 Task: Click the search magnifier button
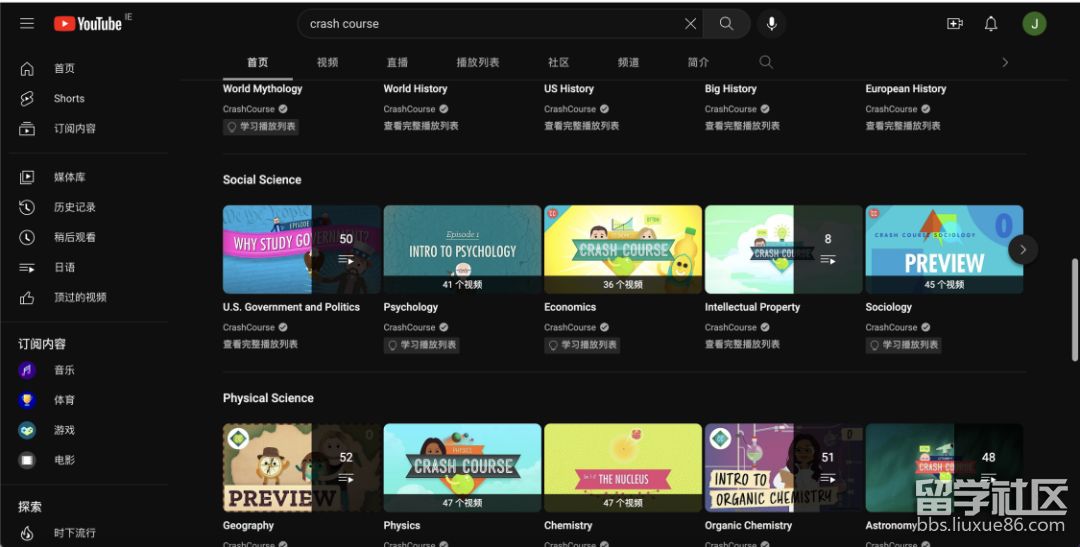(x=727, y=24)
